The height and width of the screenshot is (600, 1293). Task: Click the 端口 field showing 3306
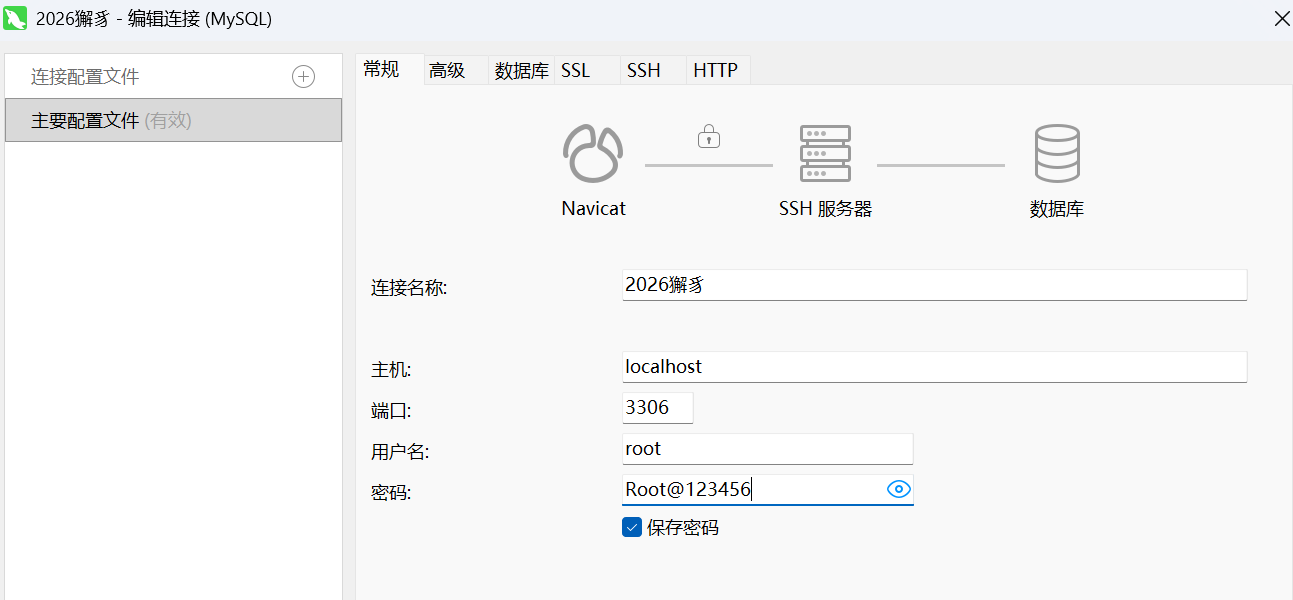point(657,408)
